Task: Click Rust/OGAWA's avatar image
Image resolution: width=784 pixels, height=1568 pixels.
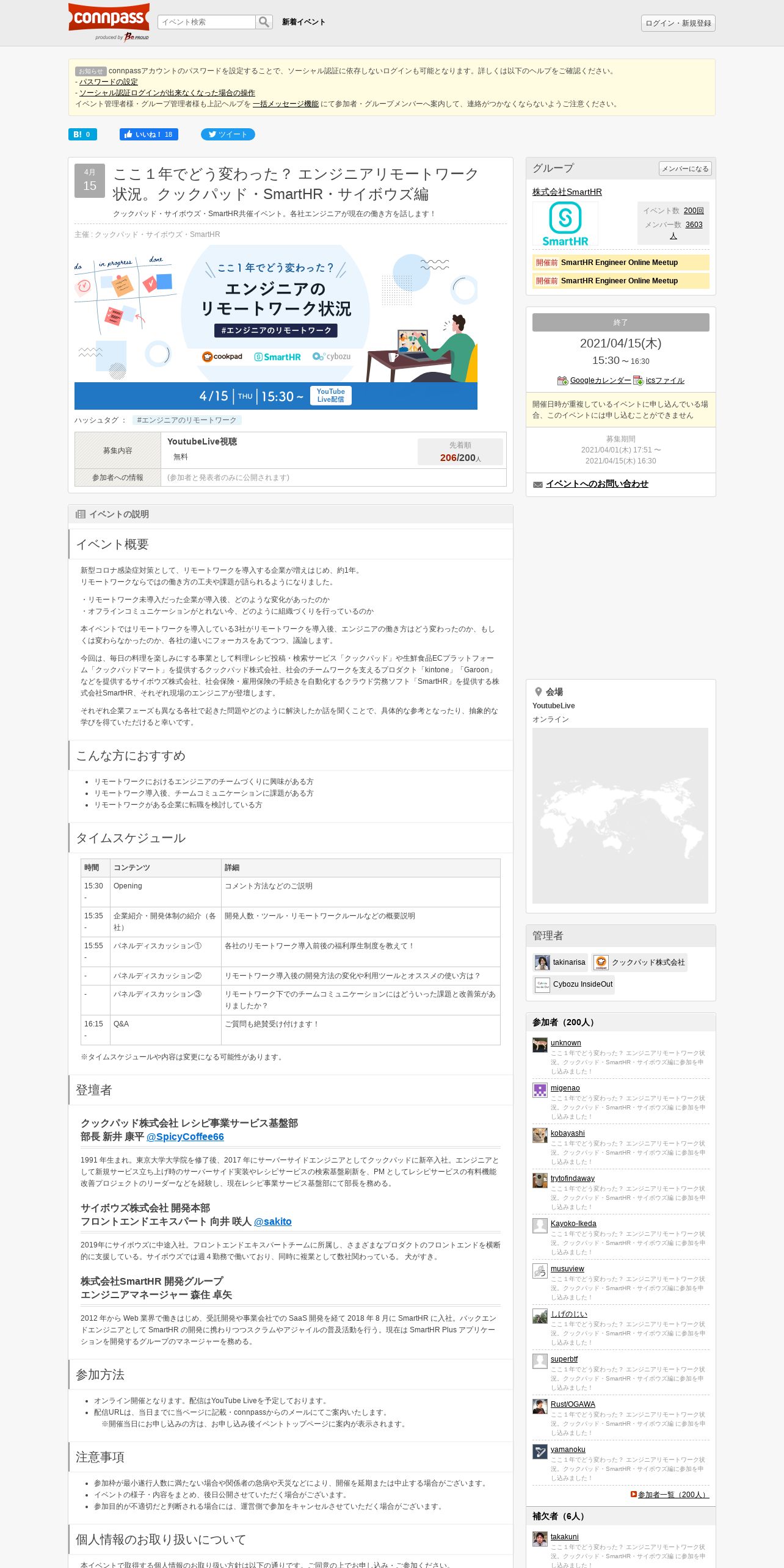Action: (x=540, y=1406)
